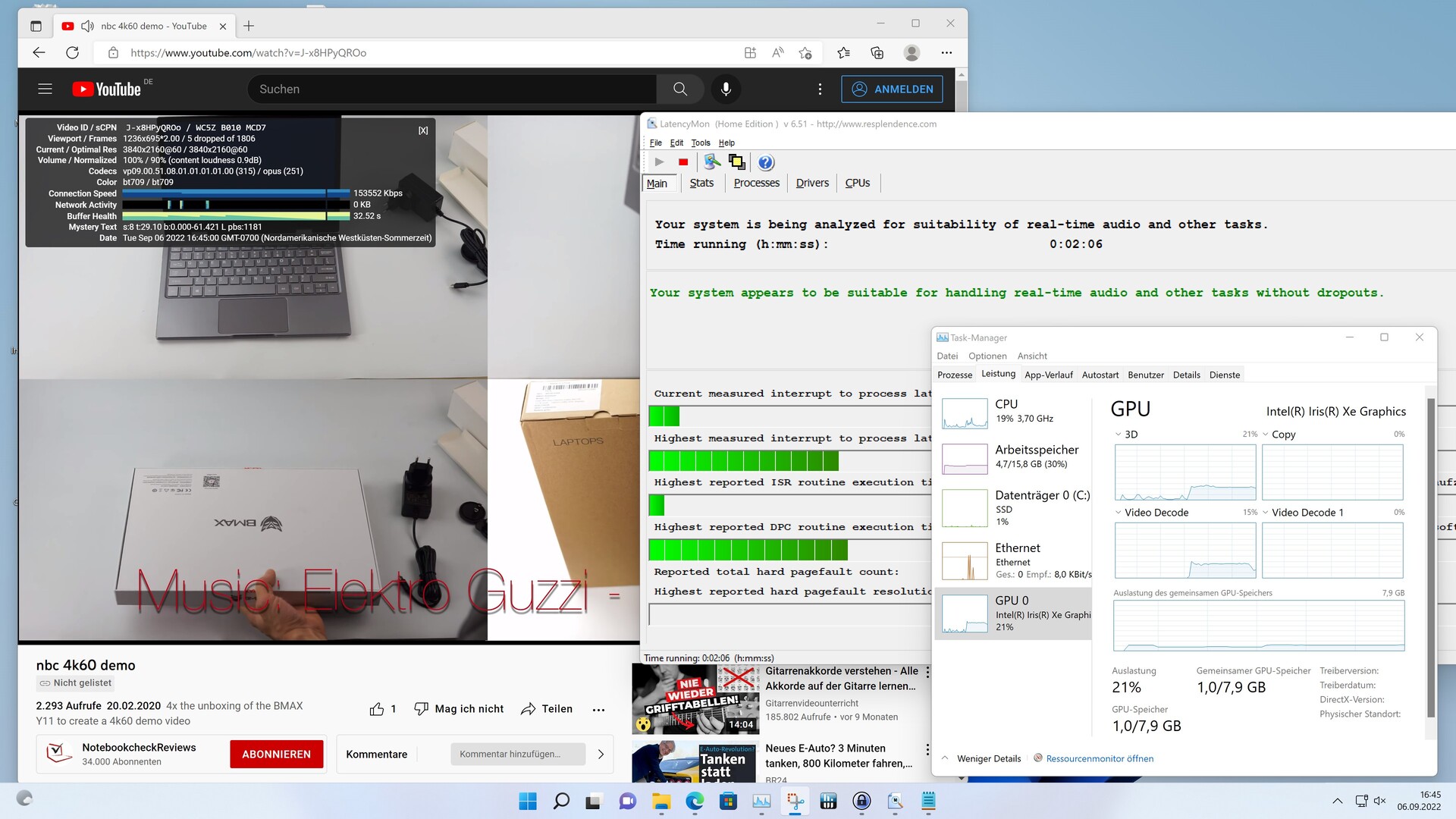
Task: Open the Video Decode graph dropdown
Action: (1118, 513)
